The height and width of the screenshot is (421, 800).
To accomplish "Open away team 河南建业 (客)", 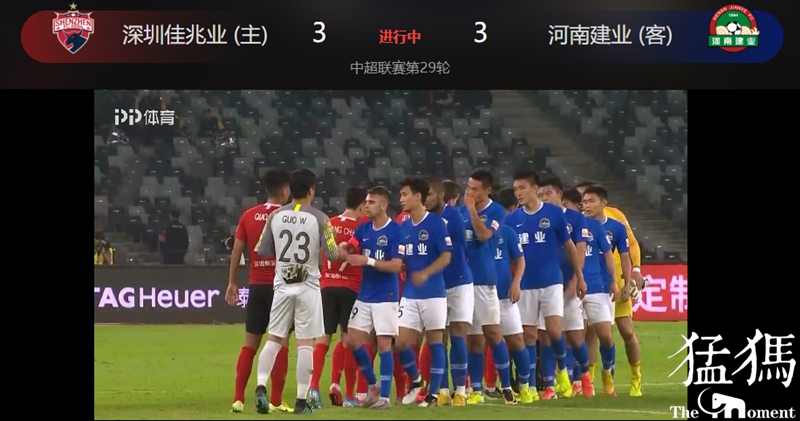I will point(610,35).
